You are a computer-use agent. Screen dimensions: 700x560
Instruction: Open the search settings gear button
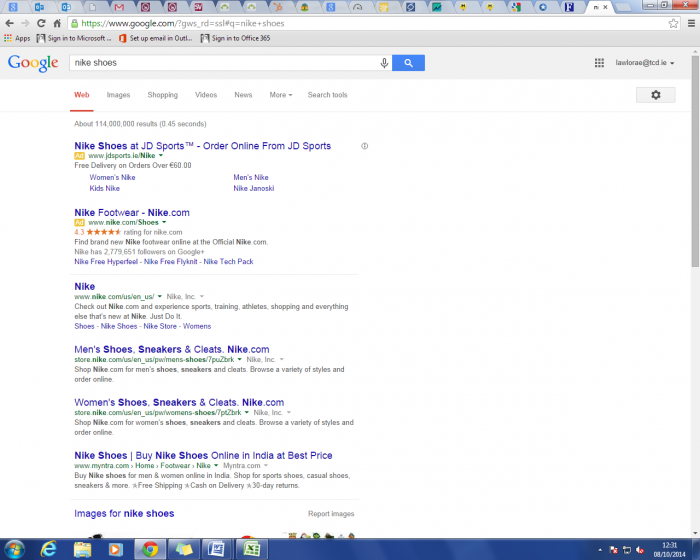(655, 95)
